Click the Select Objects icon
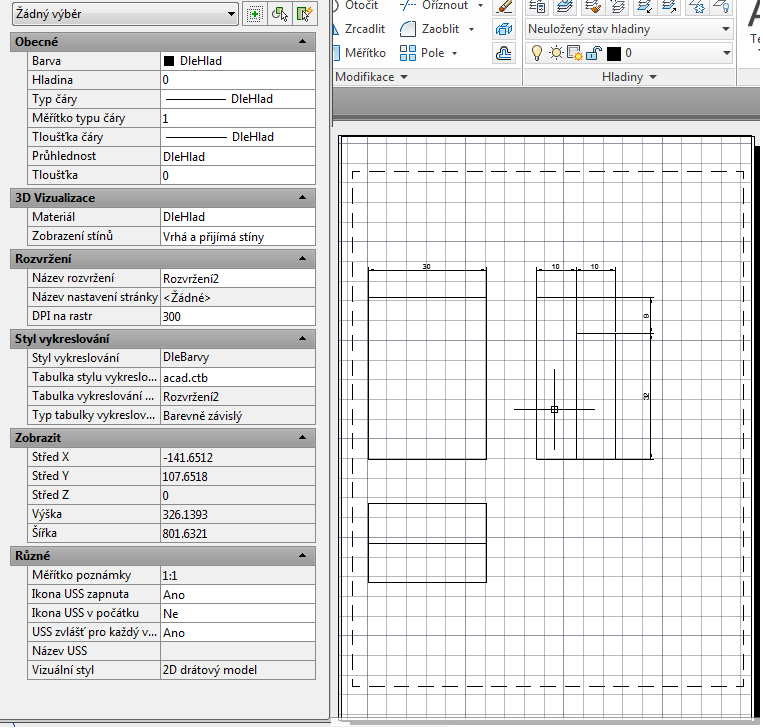 (280, 14)
